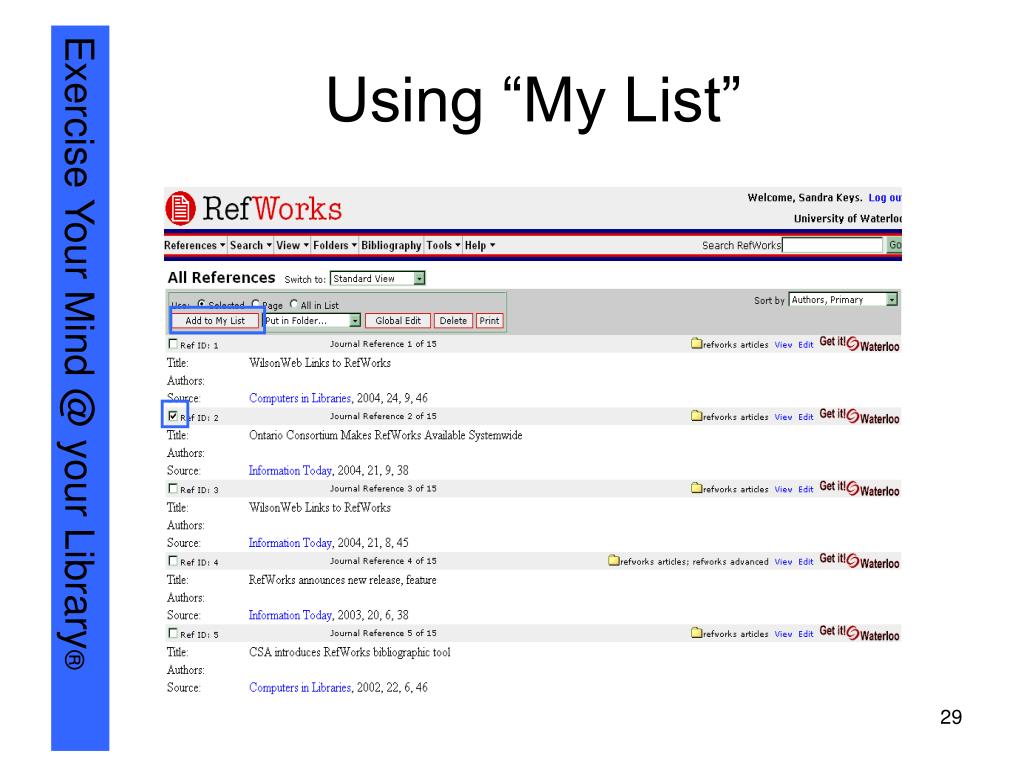Click the Add to My List button
Image resolution: width=1024 pixels, height=768 pixels.
(x=215, y=321)
